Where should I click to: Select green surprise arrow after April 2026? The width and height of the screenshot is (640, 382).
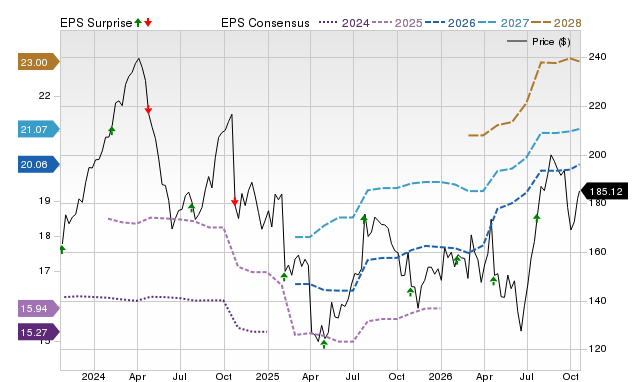pyautogui.click(x=493, y=280)
